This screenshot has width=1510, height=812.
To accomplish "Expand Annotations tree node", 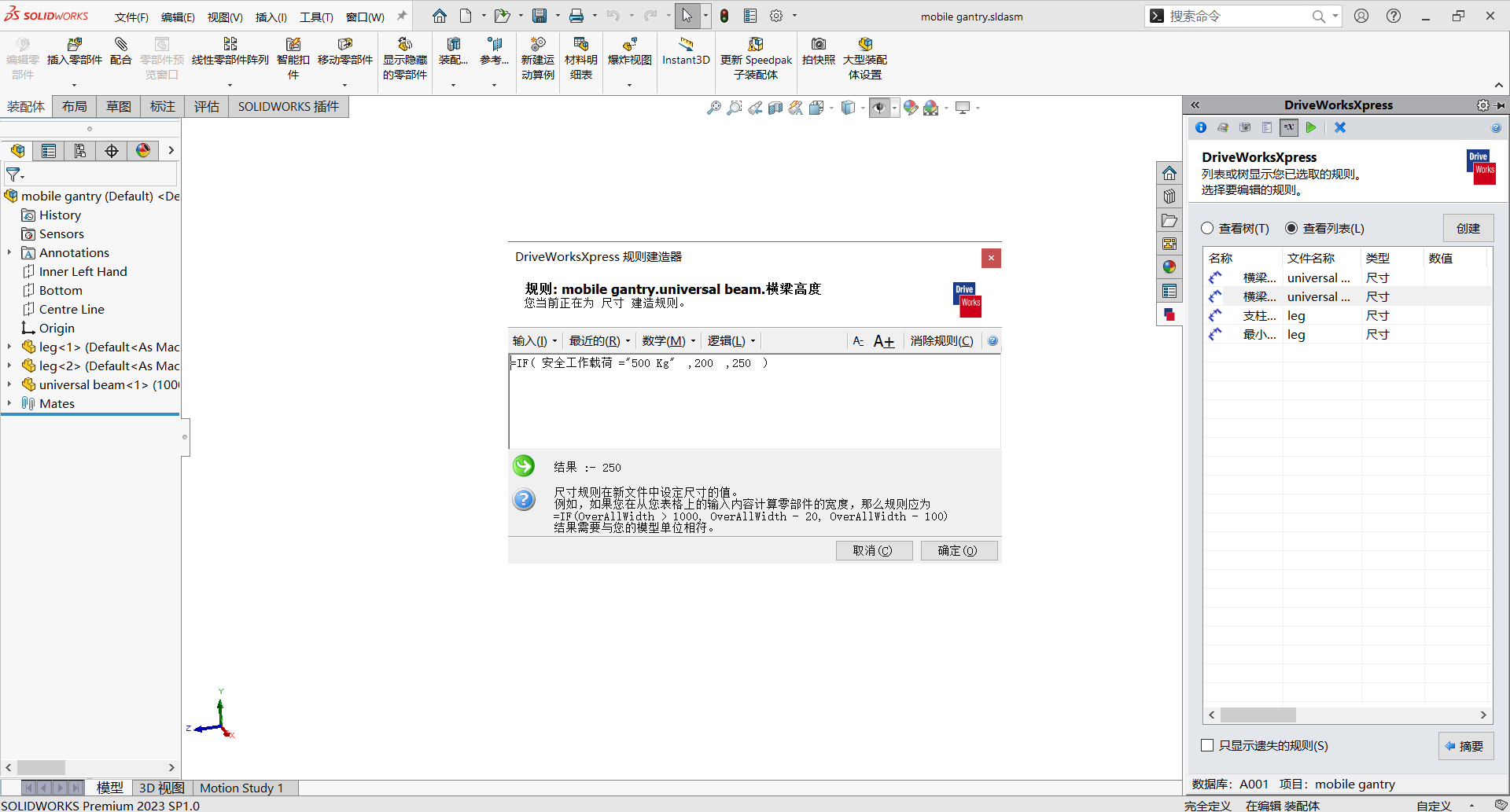I will [9, 252].
